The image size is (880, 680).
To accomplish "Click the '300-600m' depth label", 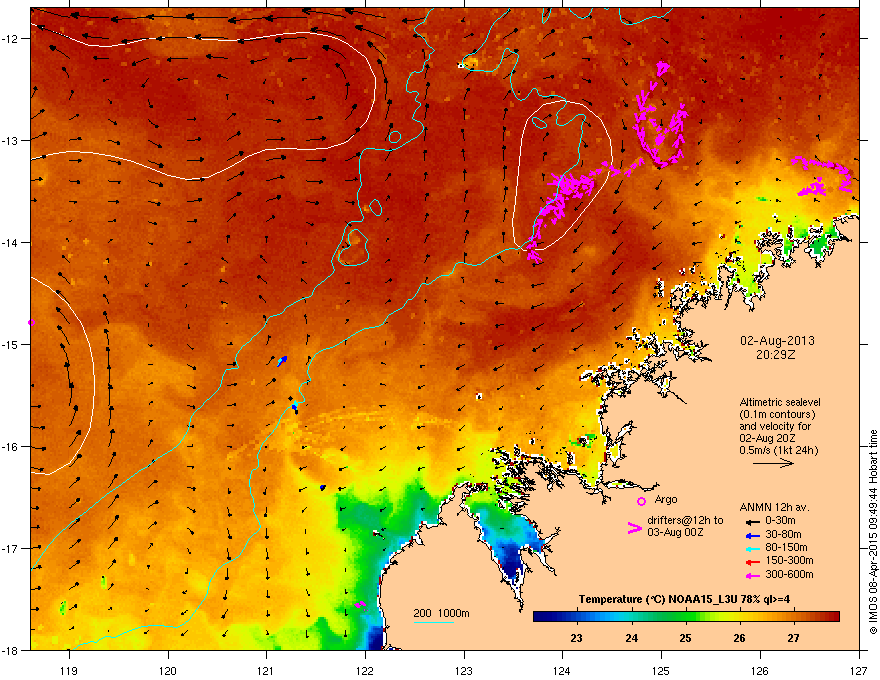I will point(790,575).
